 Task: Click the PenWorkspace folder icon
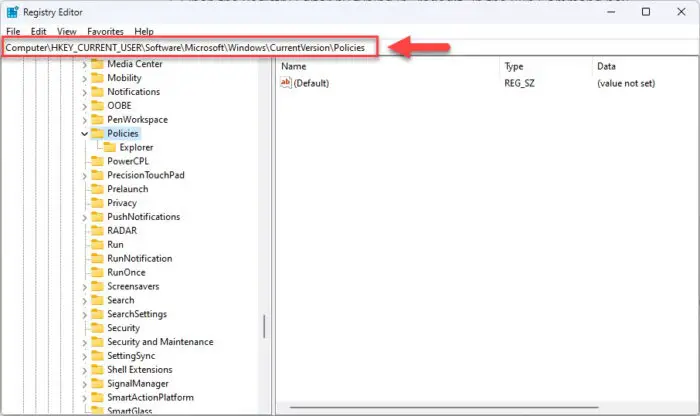coord(97,119)
